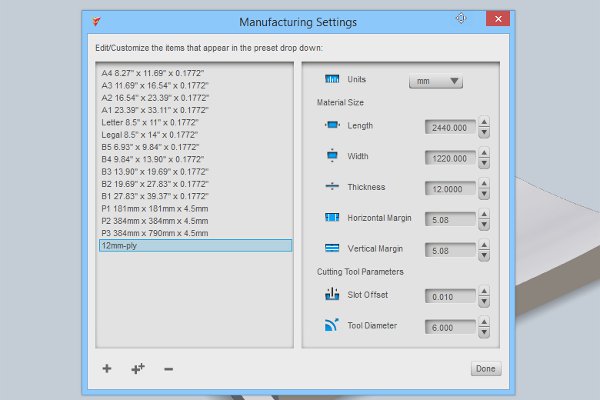
Task: Decrease Width with down arrow
Action: pos(484,163)
